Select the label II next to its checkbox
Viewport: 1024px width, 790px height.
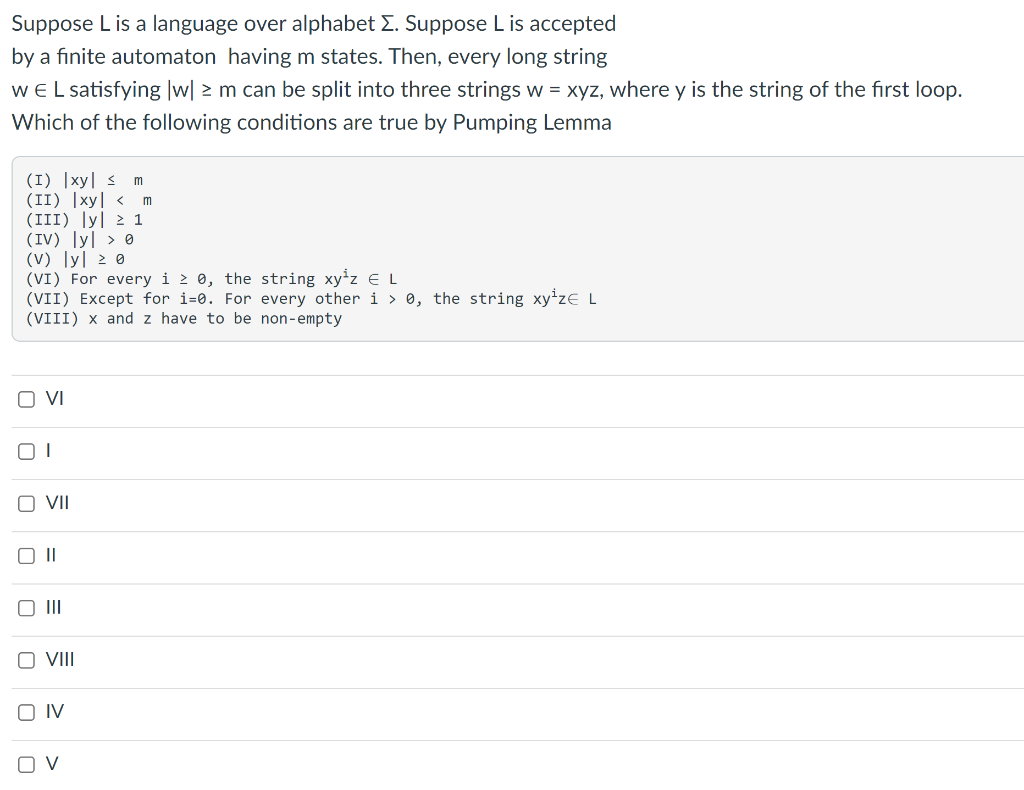pyautogui.click(x=51, y=555)
